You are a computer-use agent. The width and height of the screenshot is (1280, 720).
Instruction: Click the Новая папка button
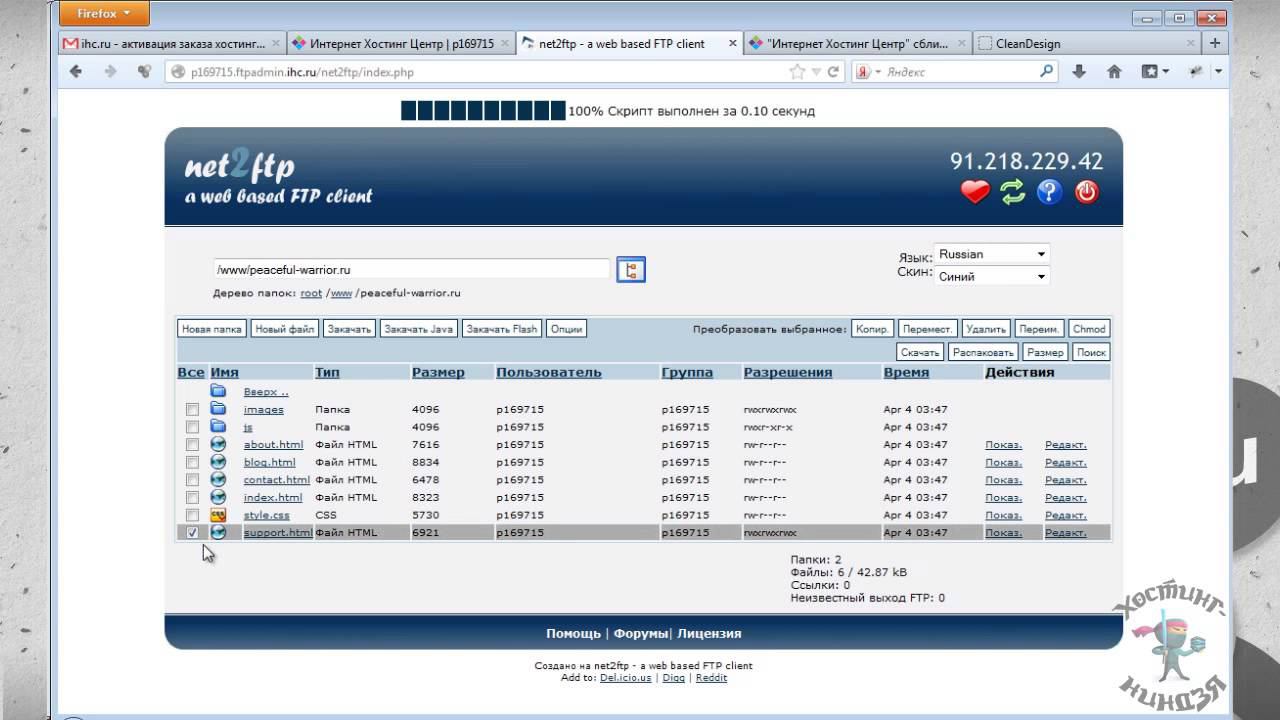[x=212, y=328]
